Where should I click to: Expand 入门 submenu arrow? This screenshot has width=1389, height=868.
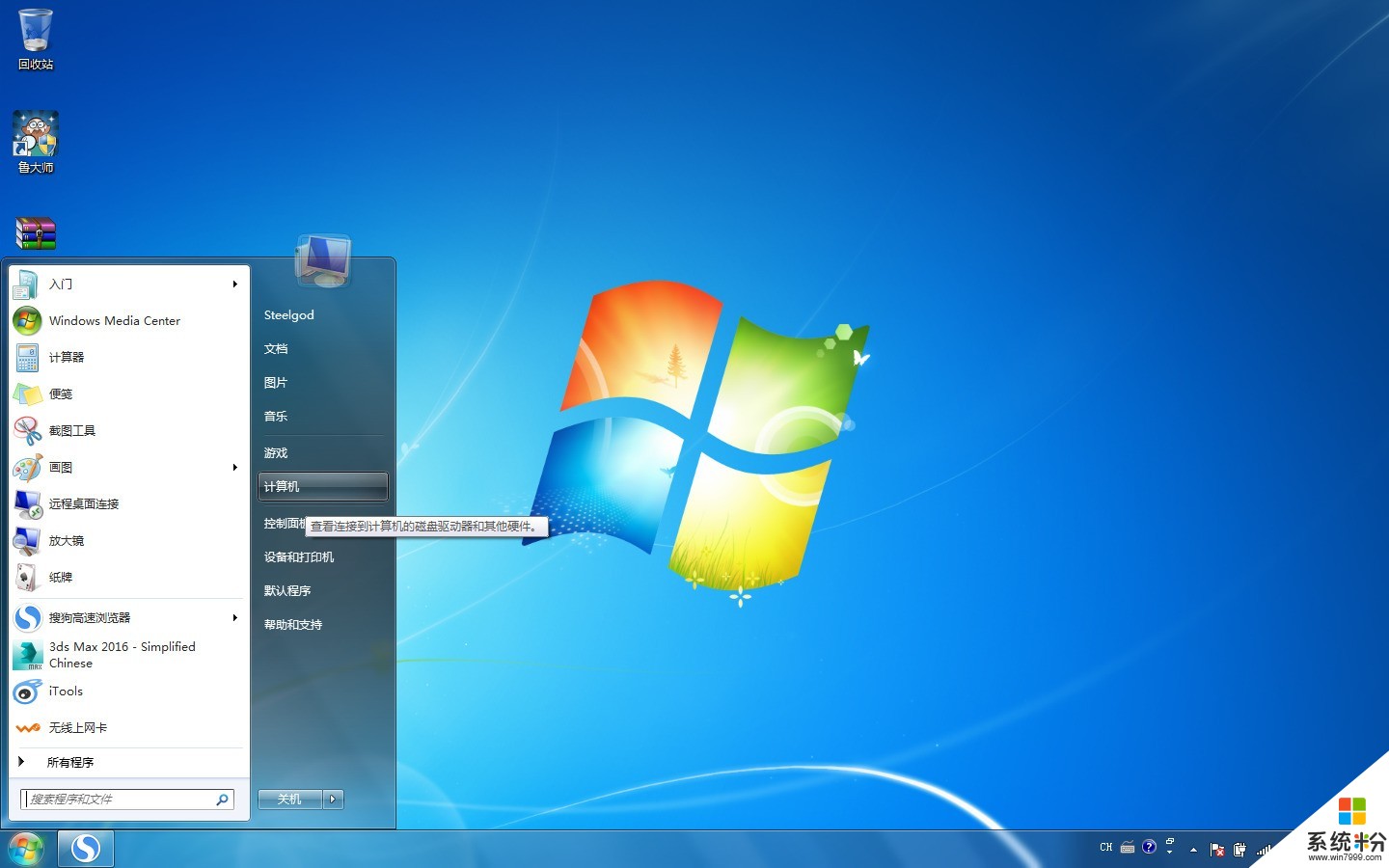235,284
